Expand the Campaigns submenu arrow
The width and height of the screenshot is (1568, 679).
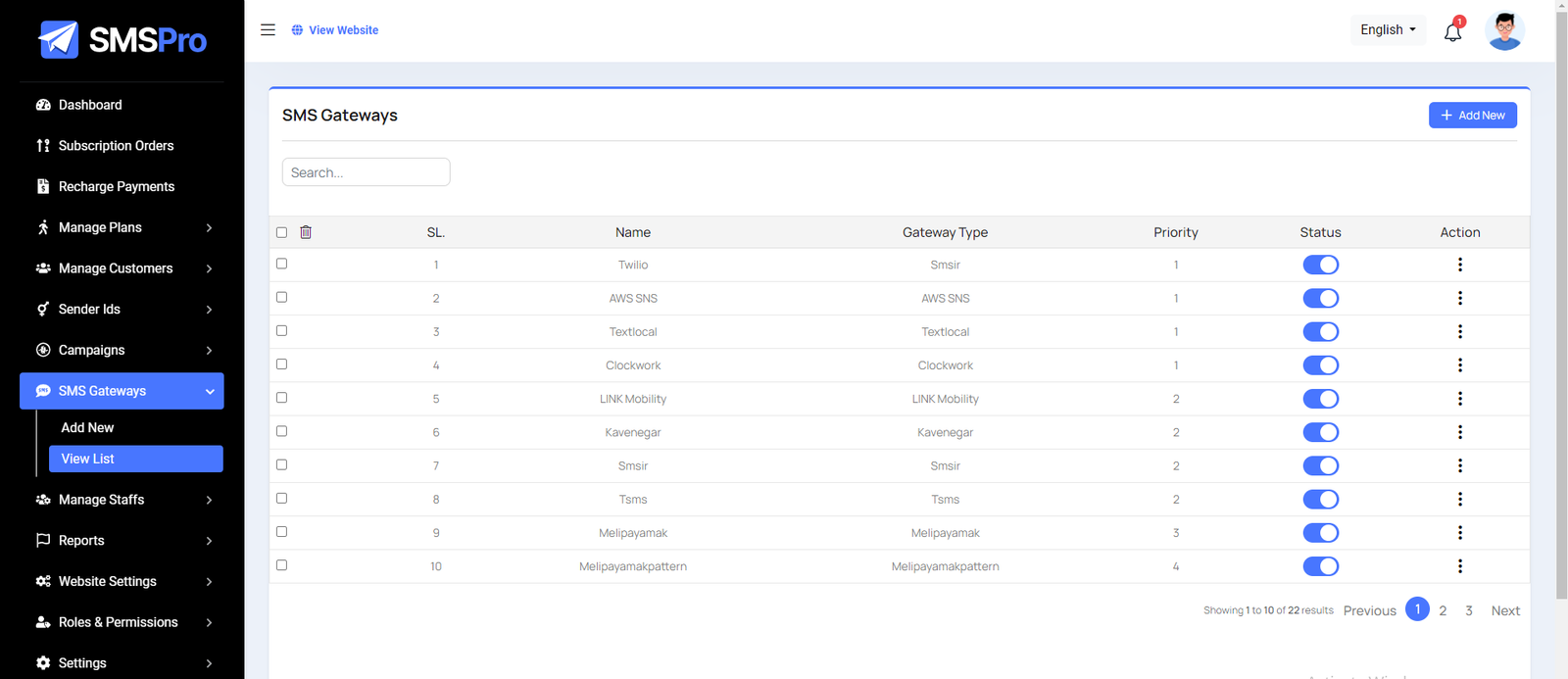click(209, 350)
